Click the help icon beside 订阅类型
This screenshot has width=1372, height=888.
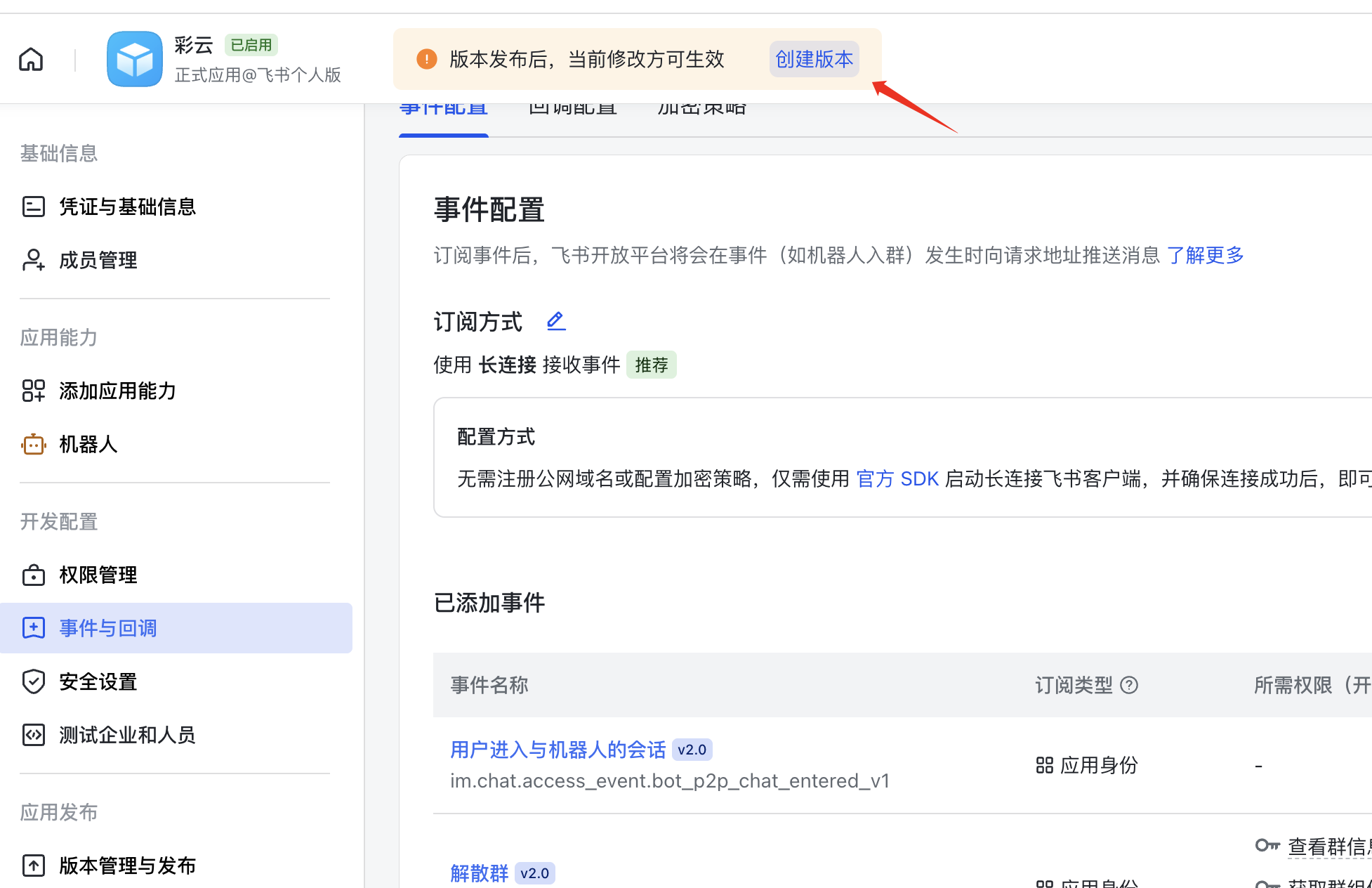(1129, 685)
